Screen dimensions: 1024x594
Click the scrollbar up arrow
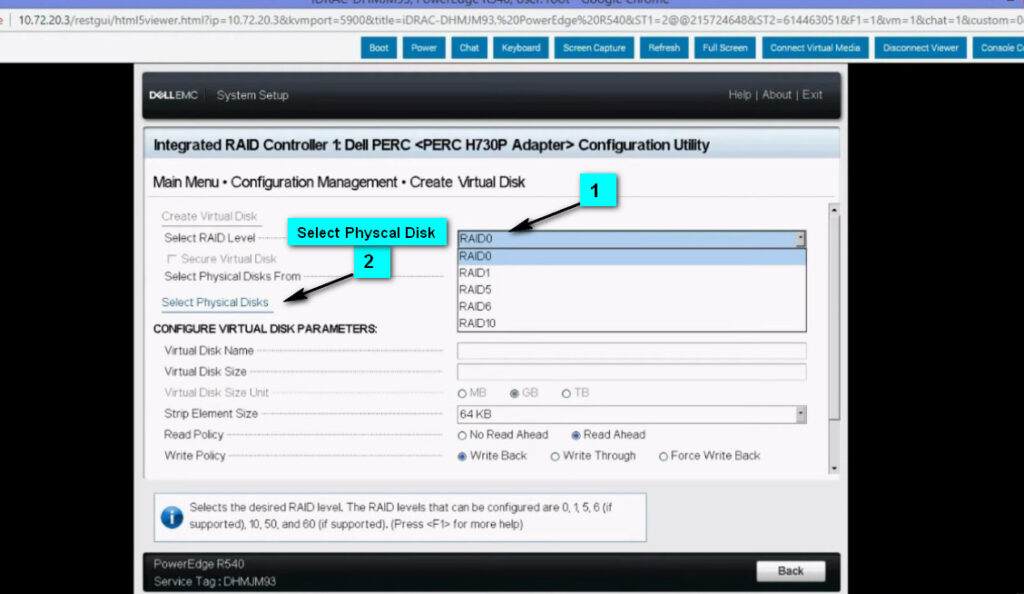(834, 210)
